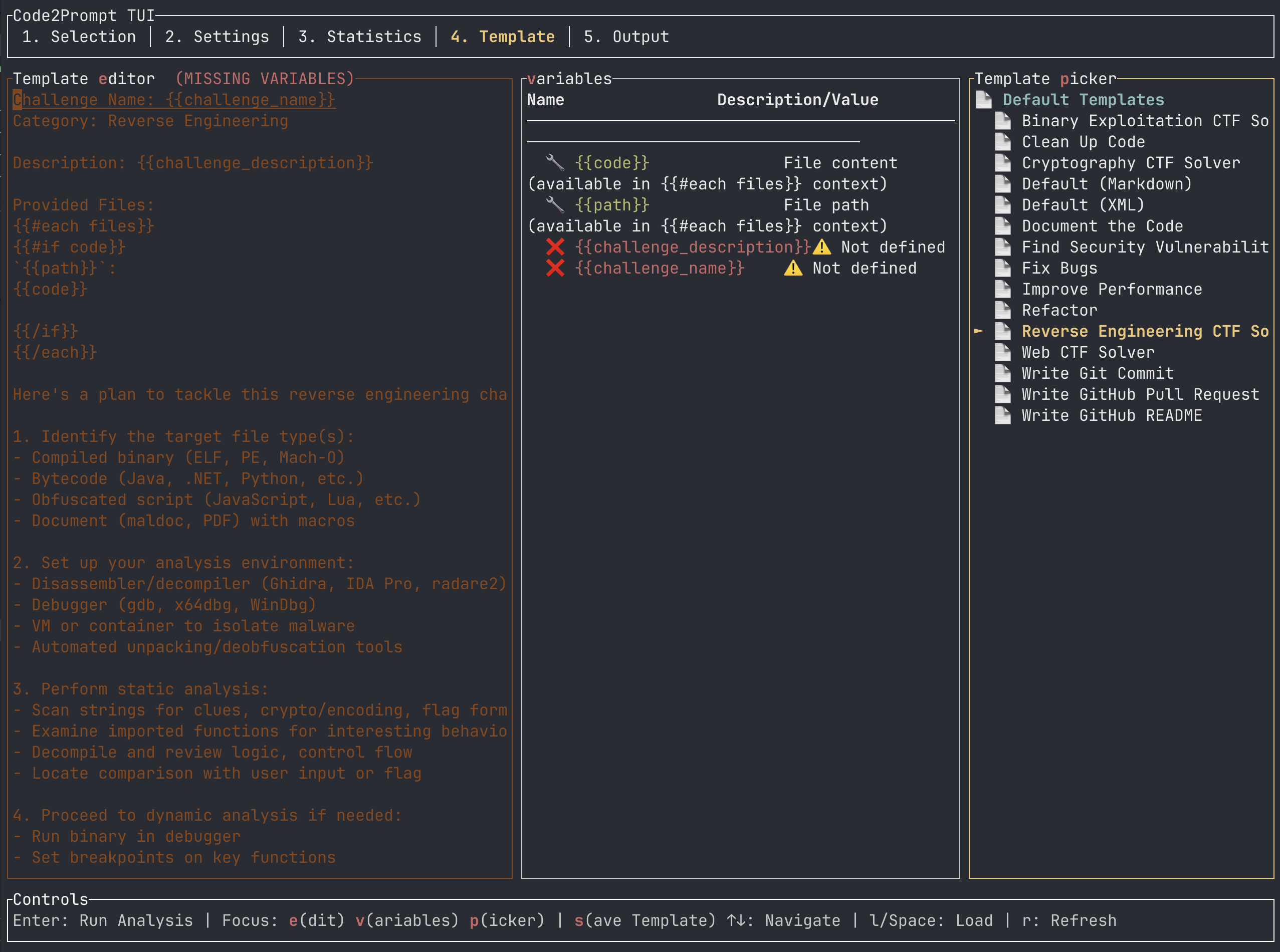Click the Category: Reverse Engineering line

pyautogui.click(x=150, y=121)
